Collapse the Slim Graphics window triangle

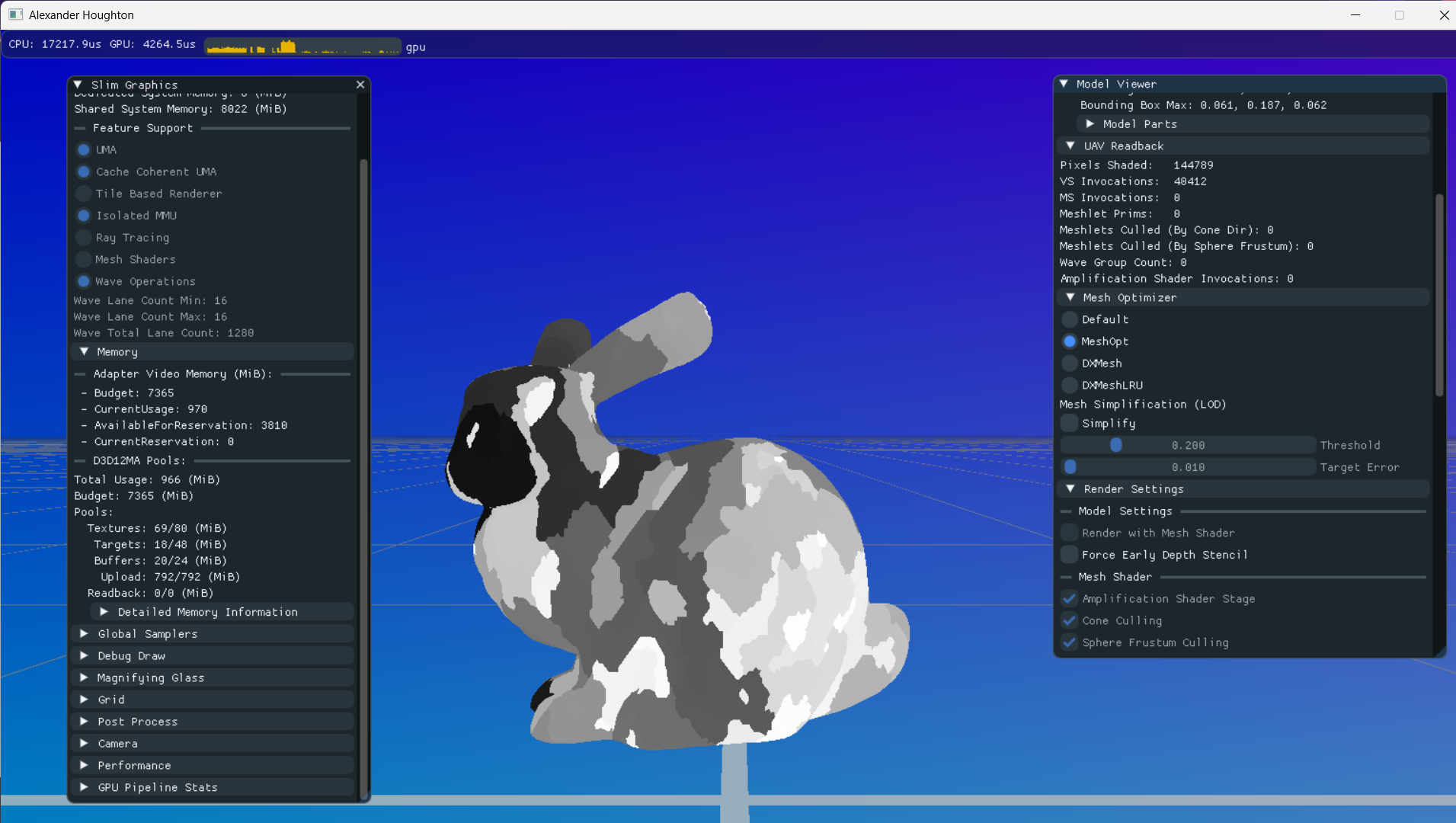78,85
